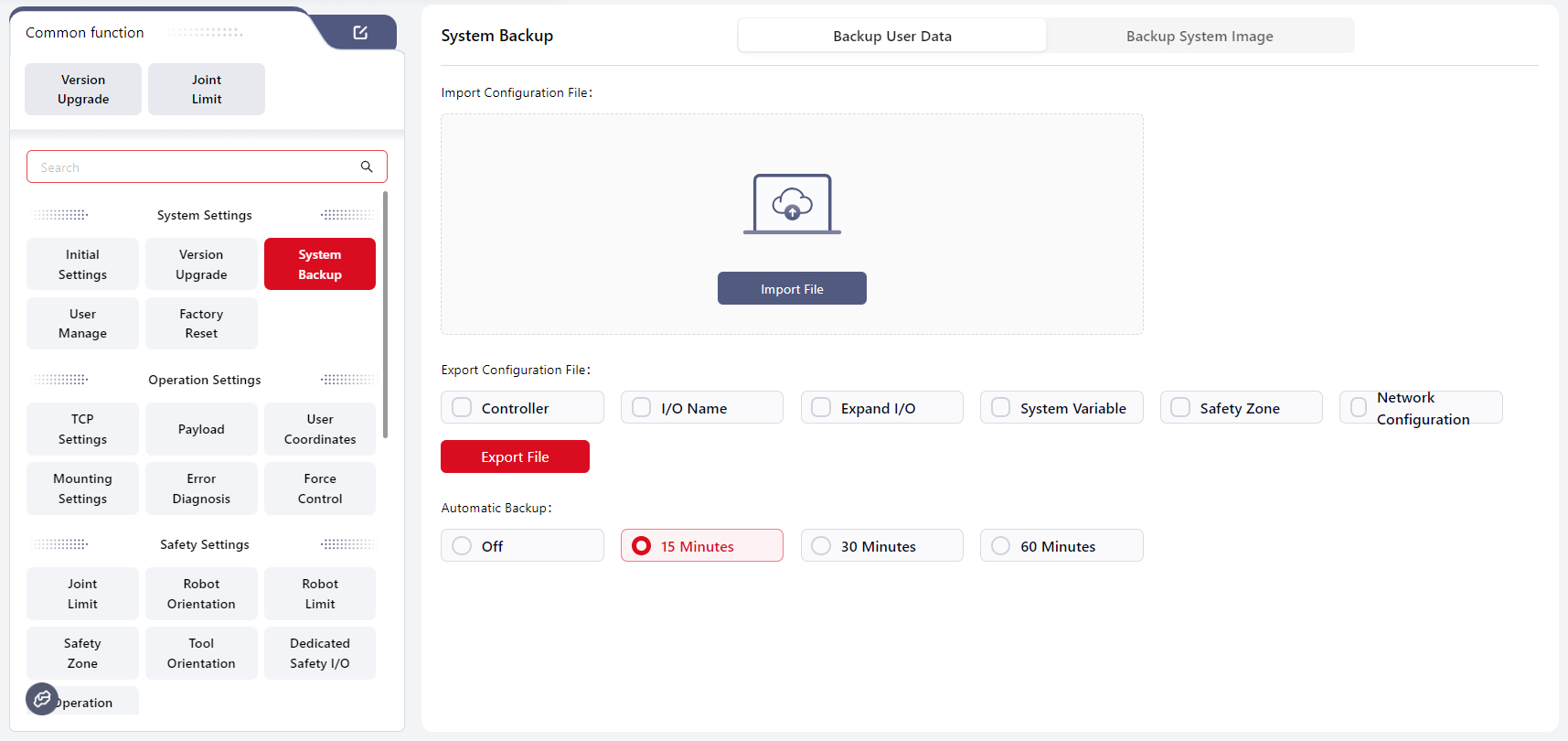Open Factory Reset settings
Viewport: 1568px width, 741px height.
201,324
